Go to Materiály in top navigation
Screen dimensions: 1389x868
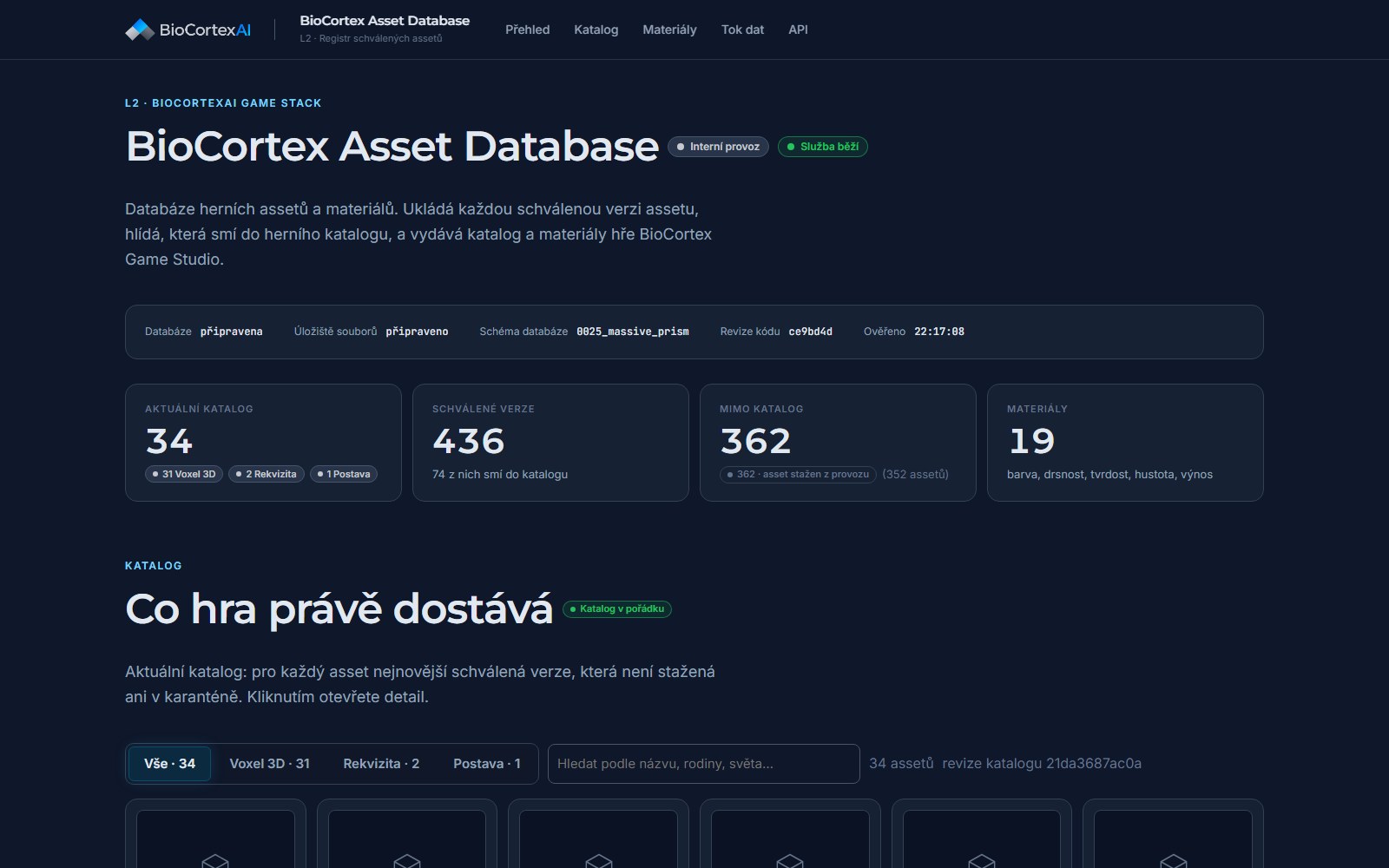coord(669,30)
